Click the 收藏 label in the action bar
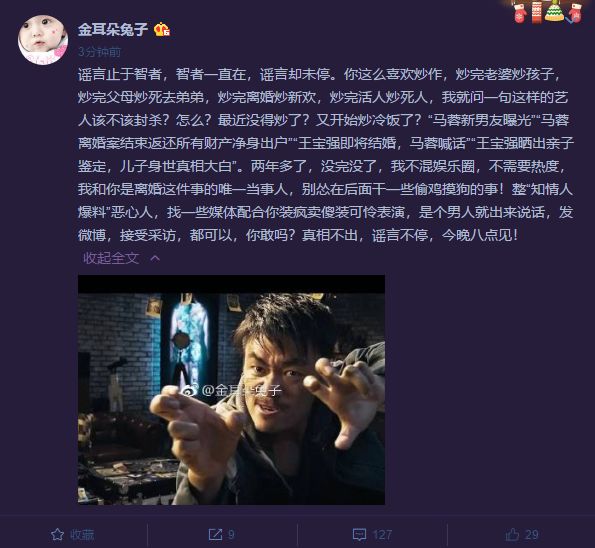The height and width of the screenshot is (548, 595). [82, 535]
